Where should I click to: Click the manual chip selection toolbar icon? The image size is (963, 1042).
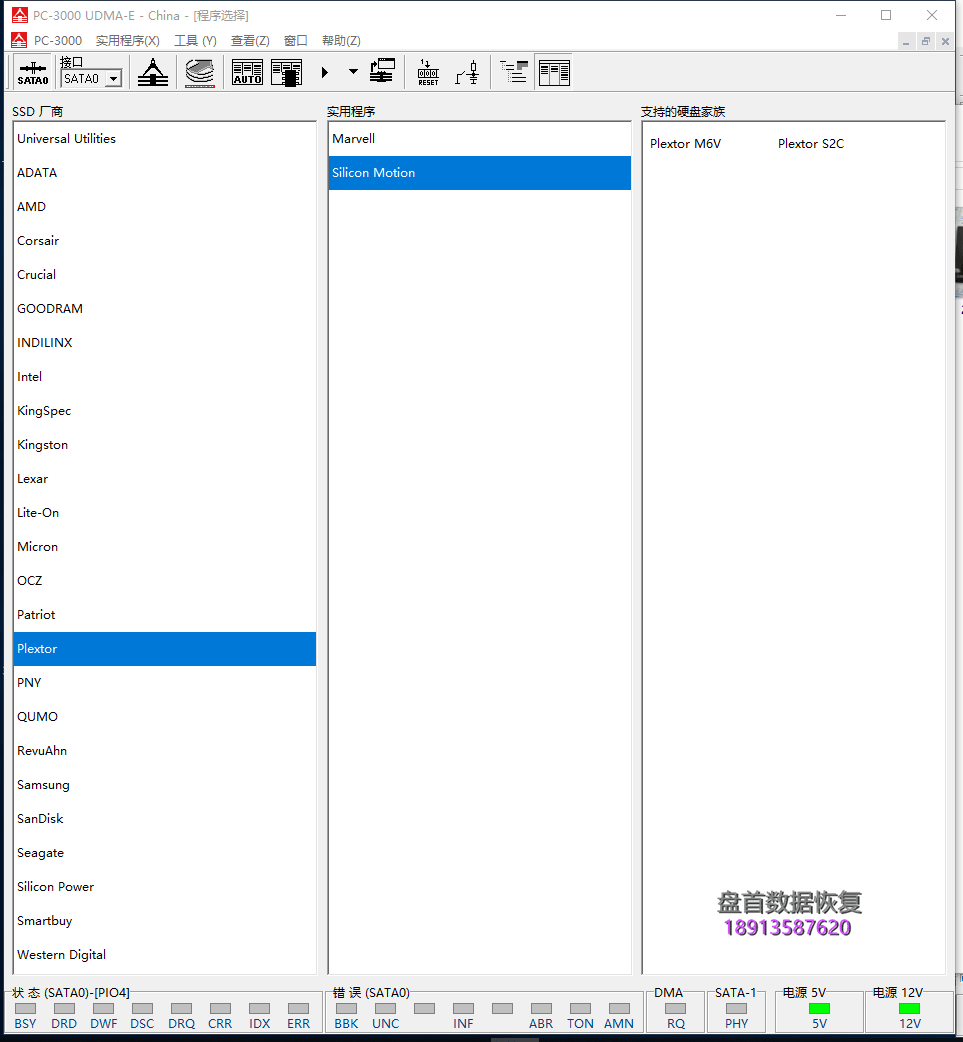286,72
